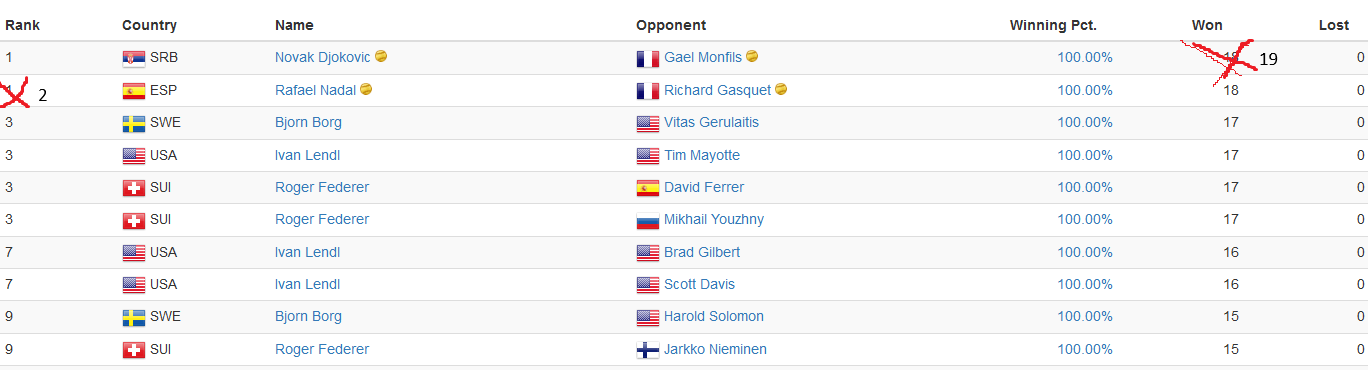Select the Tim Mayotte opponent link
This screenshot has height=370, width=1368.
[x=702, y=155]
